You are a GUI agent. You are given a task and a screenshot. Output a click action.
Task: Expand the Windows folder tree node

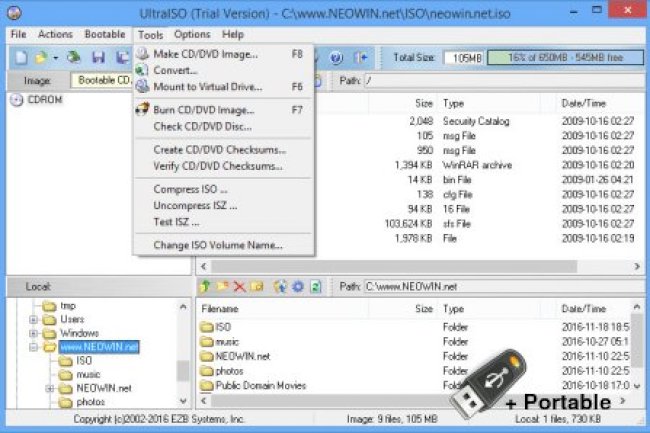click(x=34, y=333)
